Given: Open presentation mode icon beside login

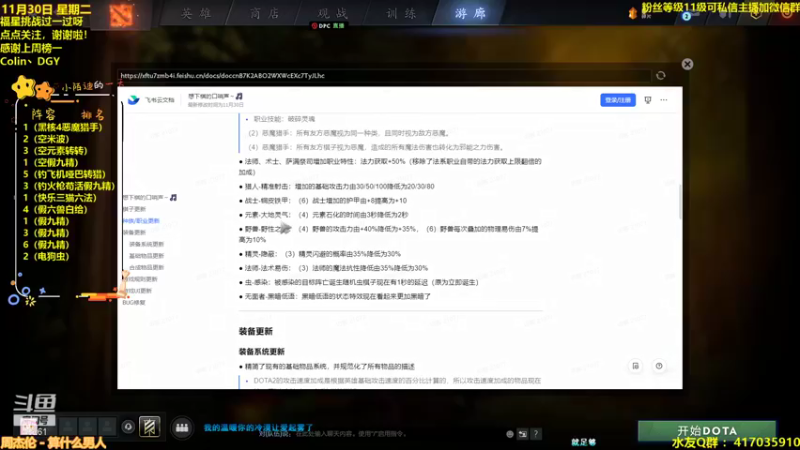Looking at the screenshot, I should 648,100.
